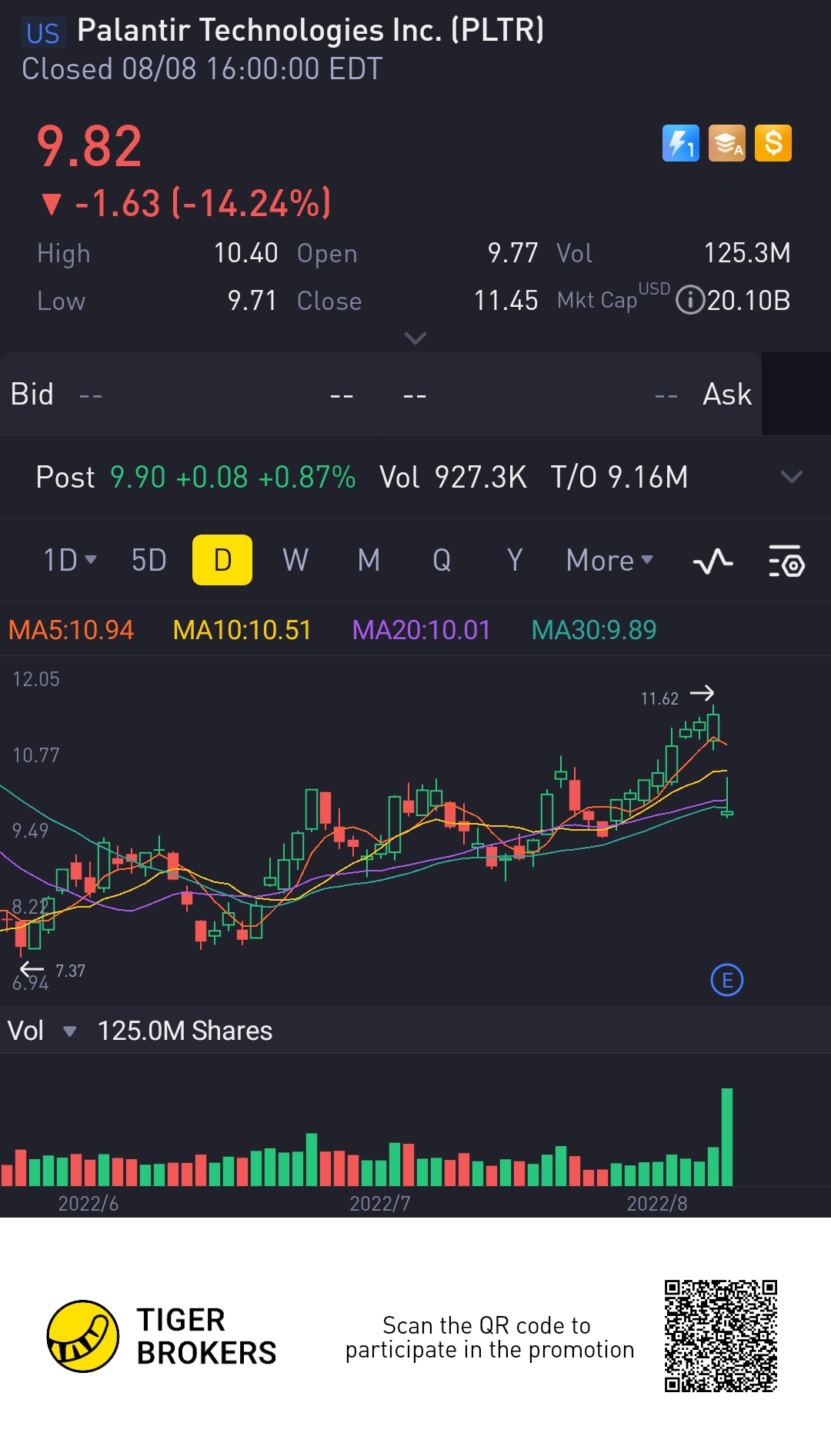Image resolution: width=831 pixels, height=1456 pixels.
Task: Tap the blue lightning bolt badge icon
Action: [x=681, y=143]
